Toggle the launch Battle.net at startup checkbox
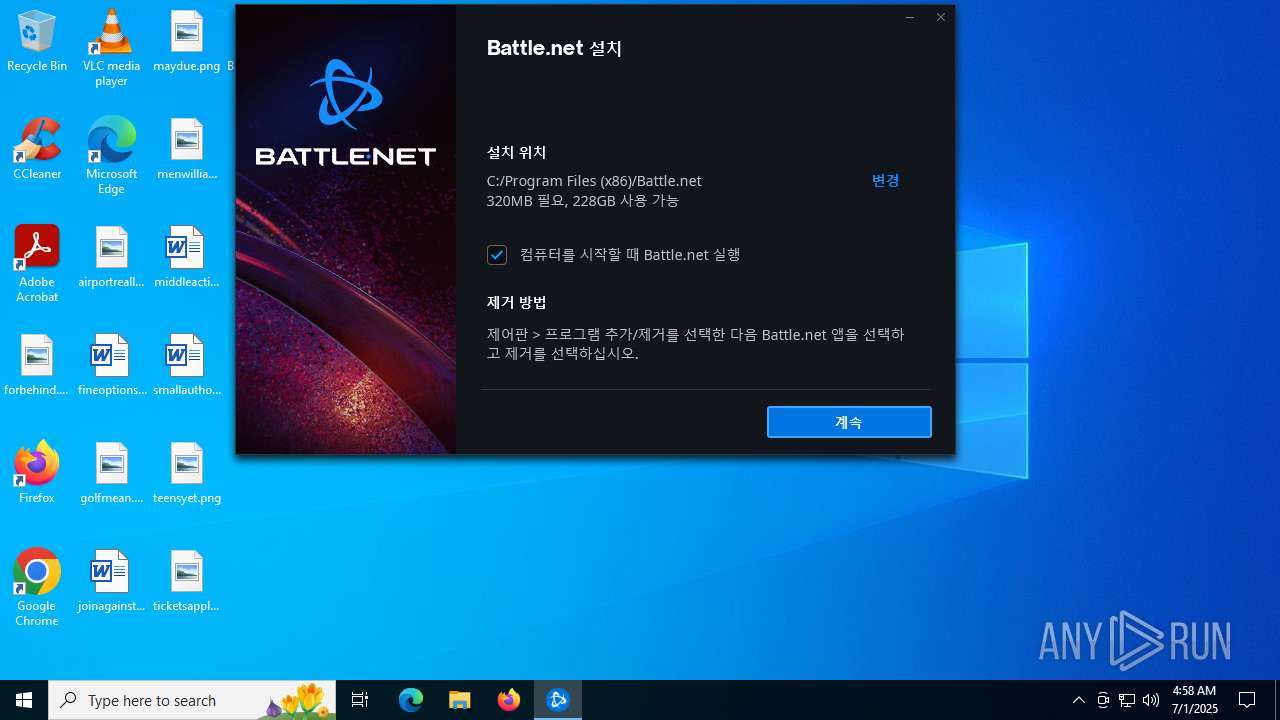This screenshot has width=1280, height=720. pos(497,255)
